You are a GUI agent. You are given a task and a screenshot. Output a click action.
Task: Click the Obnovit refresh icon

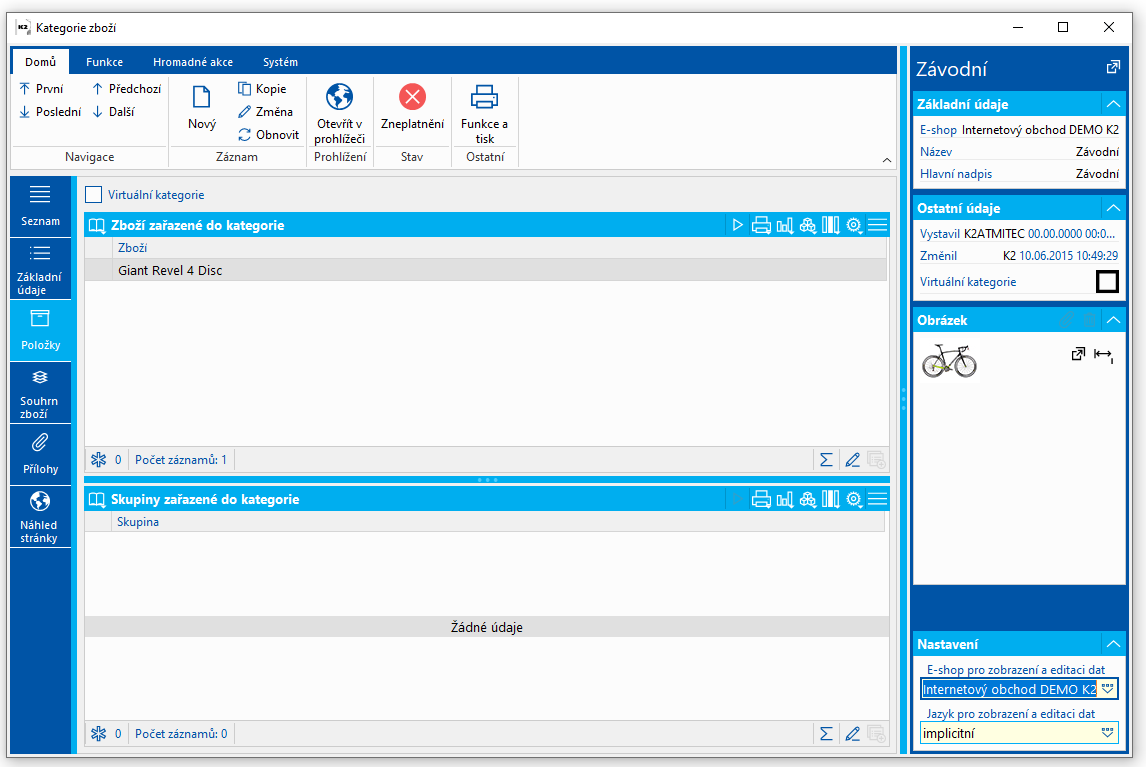[x=244, y=135]
